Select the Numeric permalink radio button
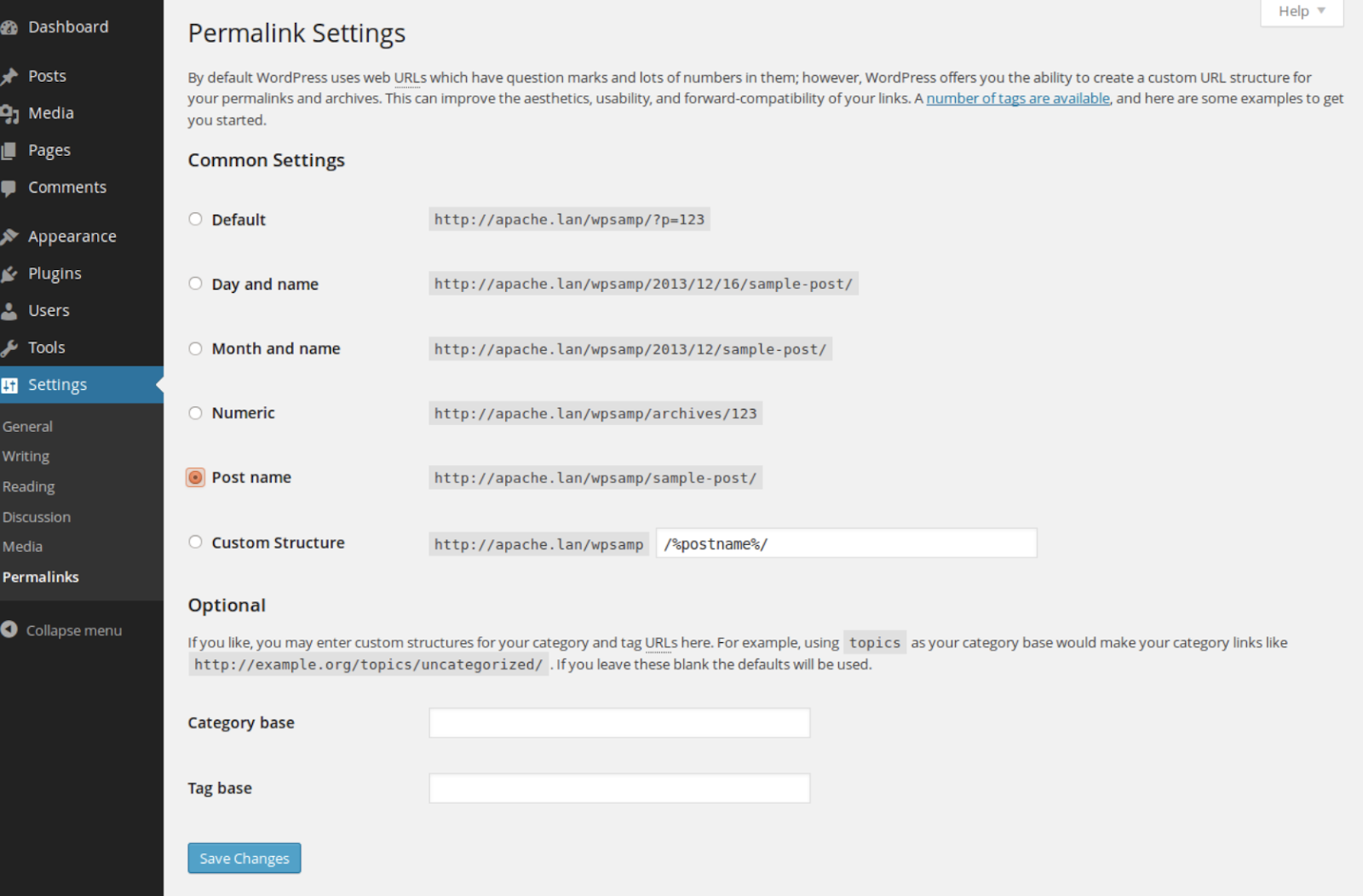1363x896 pixels. (196, 413)
